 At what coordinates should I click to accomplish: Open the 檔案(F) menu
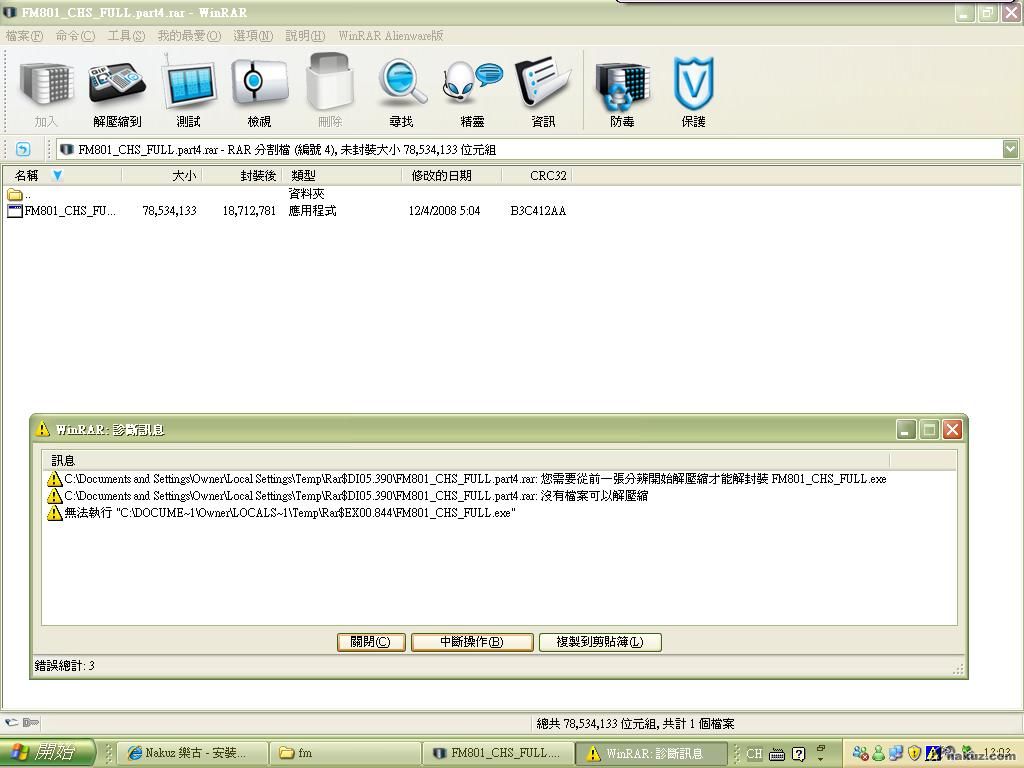(x=24, y=36)
